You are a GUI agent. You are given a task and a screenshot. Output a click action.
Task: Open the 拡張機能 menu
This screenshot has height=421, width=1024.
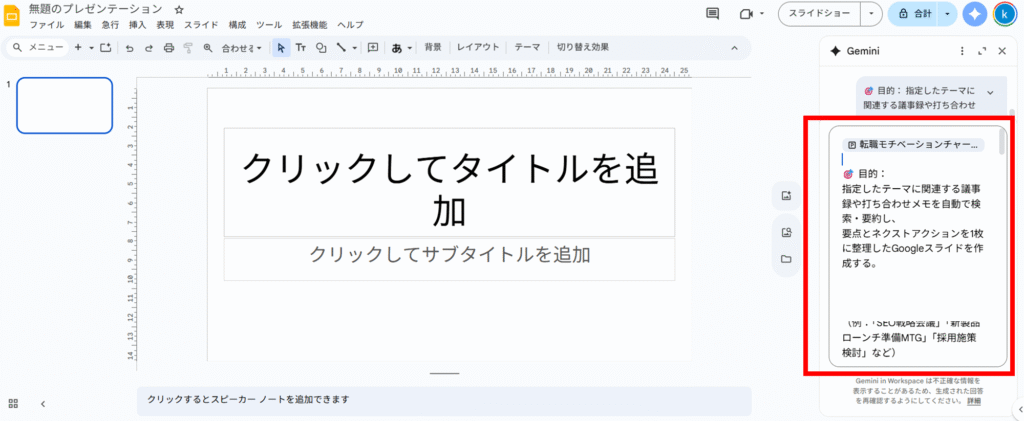[309, 24]
